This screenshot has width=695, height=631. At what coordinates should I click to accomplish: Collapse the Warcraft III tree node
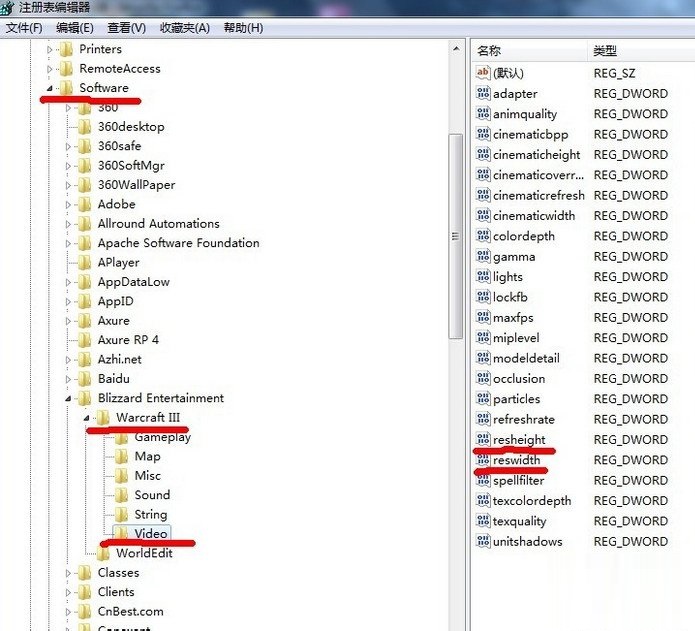tap(86, 417)
